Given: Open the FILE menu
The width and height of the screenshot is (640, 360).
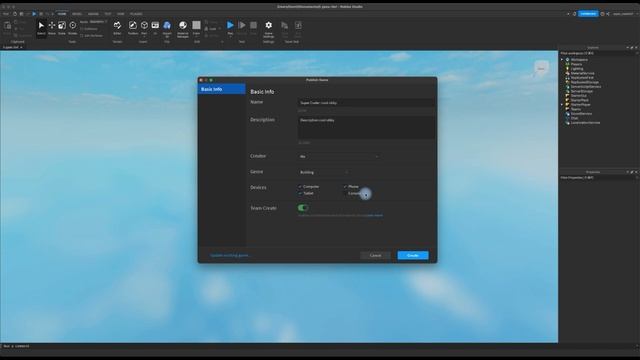Looking at the screenshot, I should tap(6, 14).
